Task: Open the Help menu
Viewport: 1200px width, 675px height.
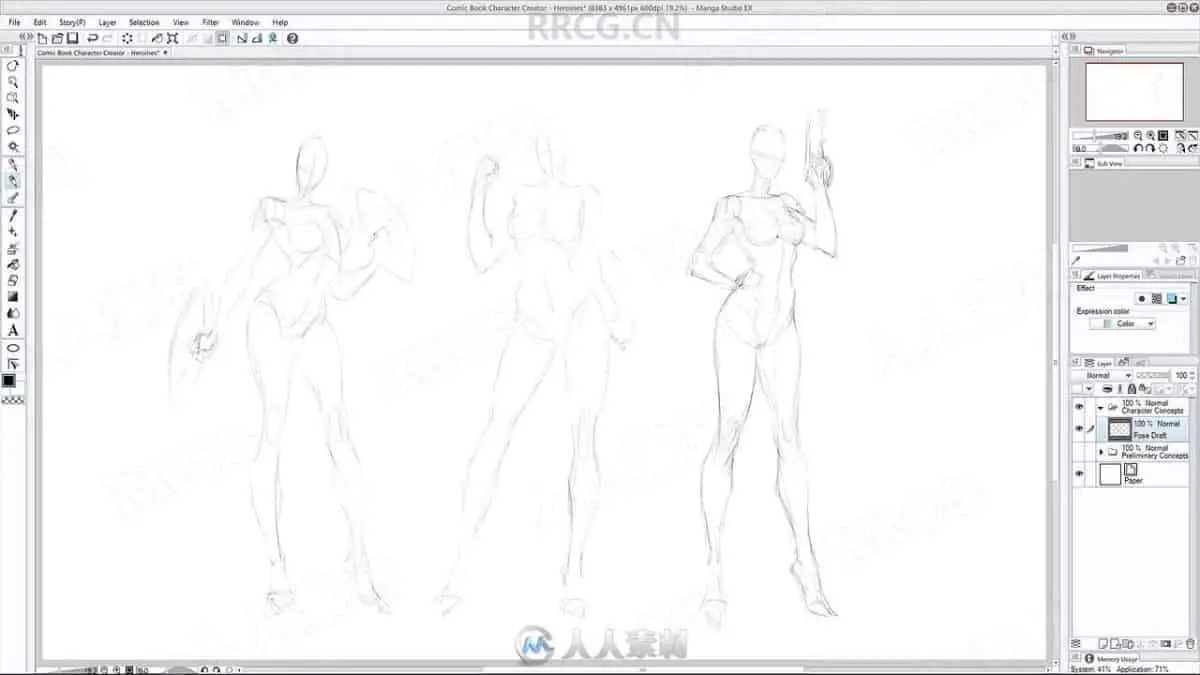Action: pos(280,22)
